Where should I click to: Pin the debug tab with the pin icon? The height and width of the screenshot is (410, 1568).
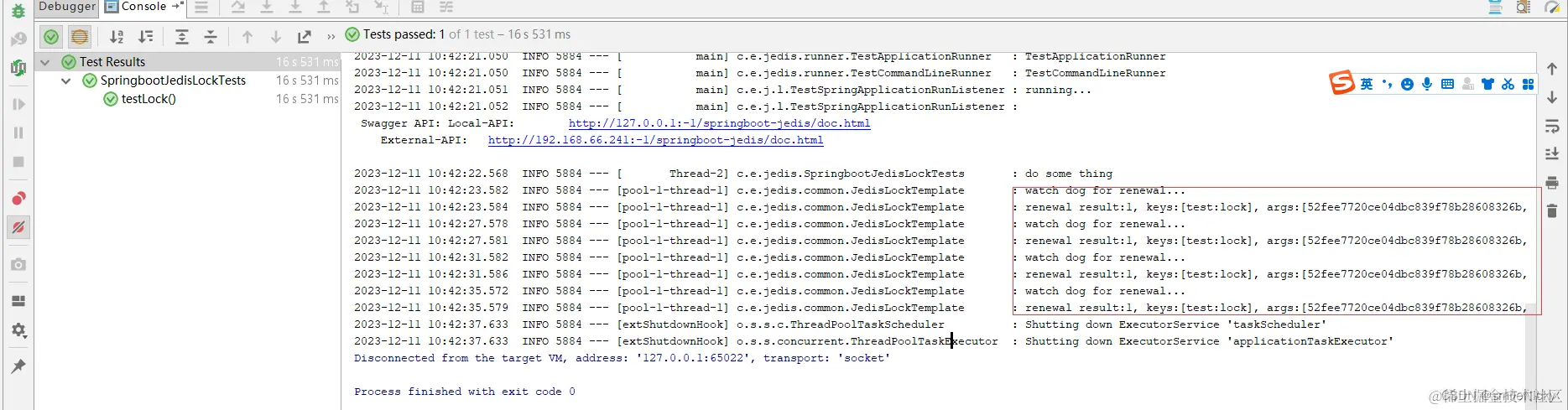coord(18,366)
